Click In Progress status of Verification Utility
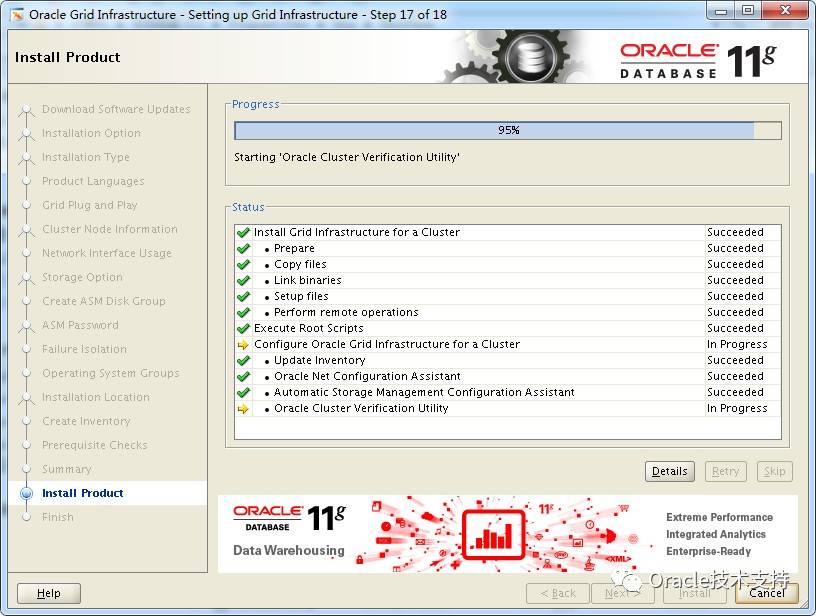 [x=737, y=408]
